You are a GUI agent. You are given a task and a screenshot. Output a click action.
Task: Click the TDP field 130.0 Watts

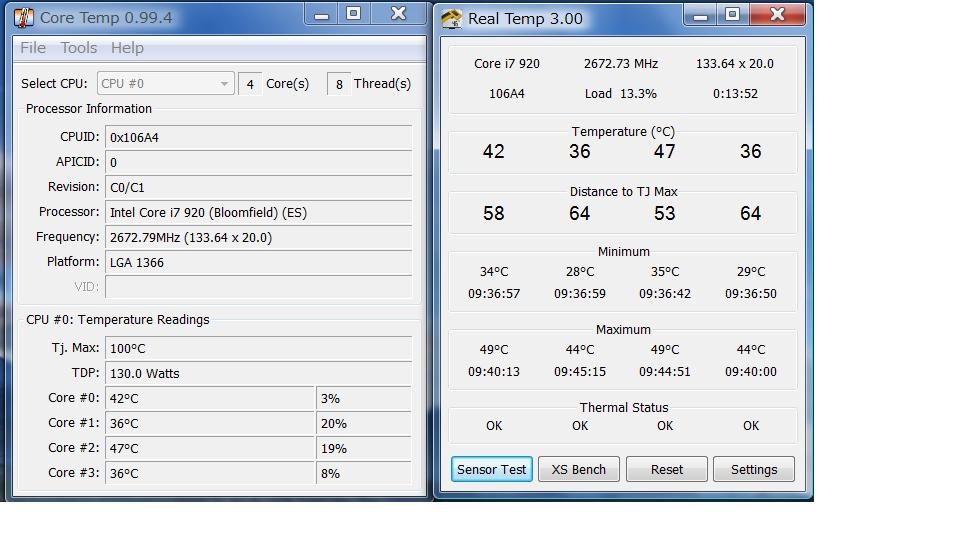258,373
